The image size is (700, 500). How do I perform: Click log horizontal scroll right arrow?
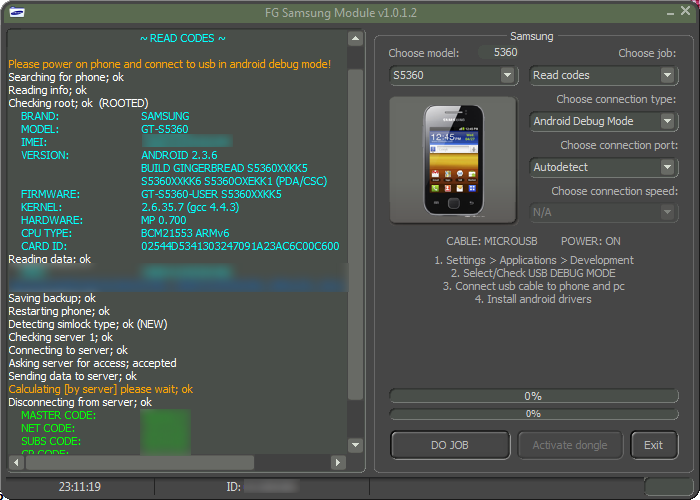click(x=340, y=463)
